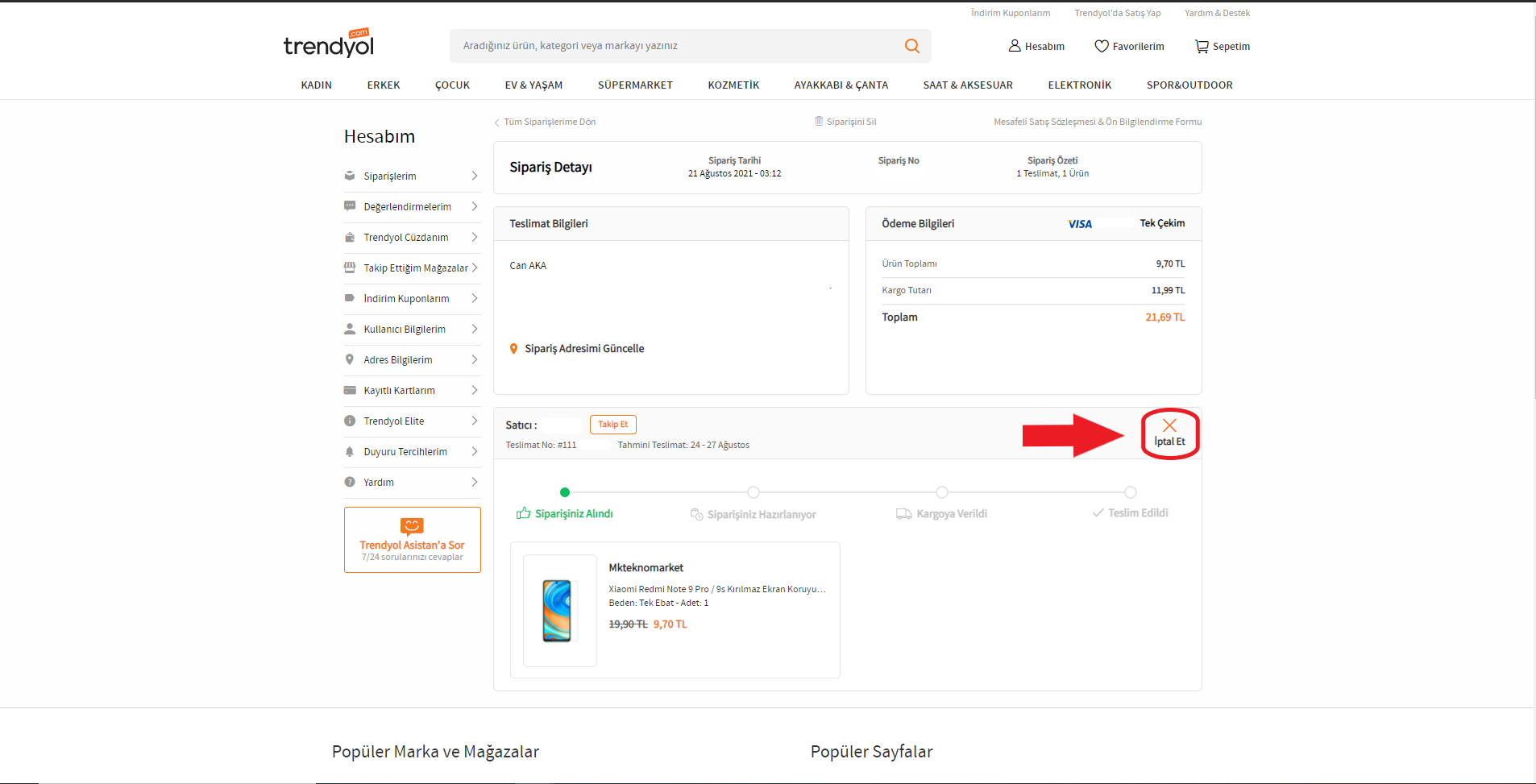Click the location pin to update the order address
Image resolution: width=1536 pixels, height=784 pixels.
coord(513,349)
